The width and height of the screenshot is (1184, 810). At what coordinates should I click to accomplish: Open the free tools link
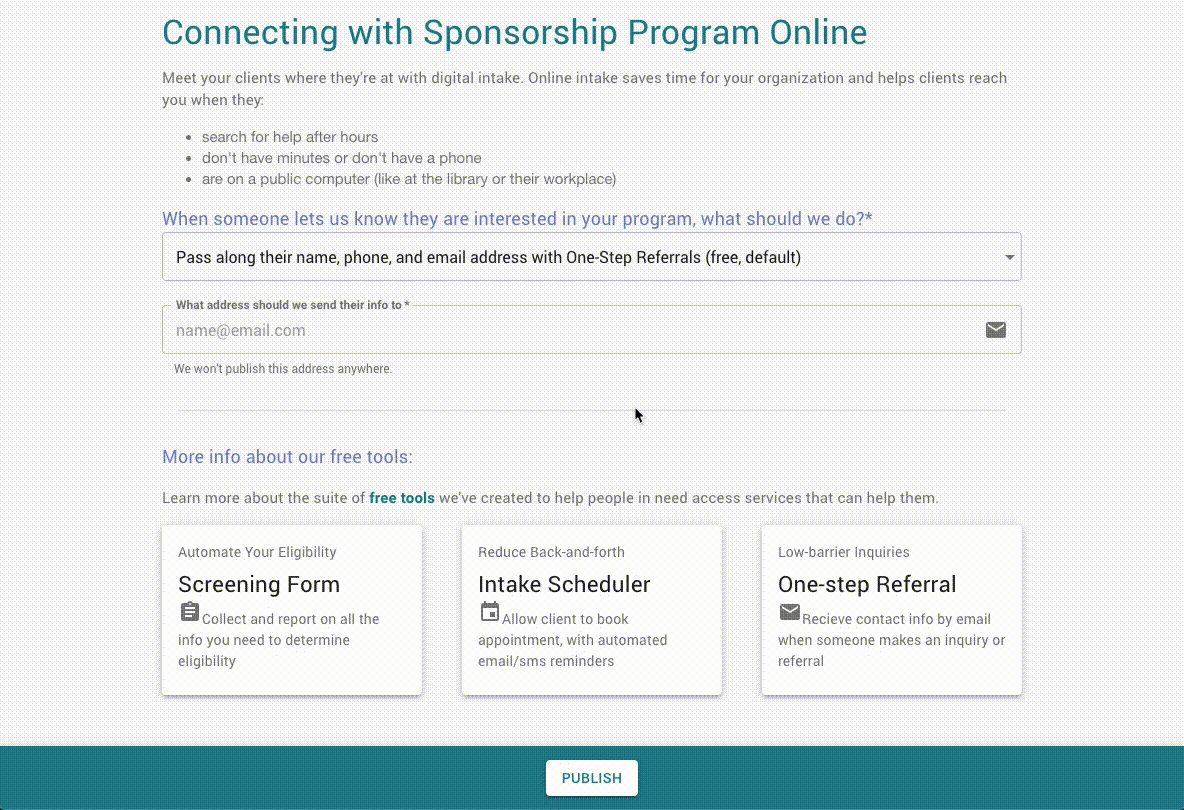[x=402, y=498]
